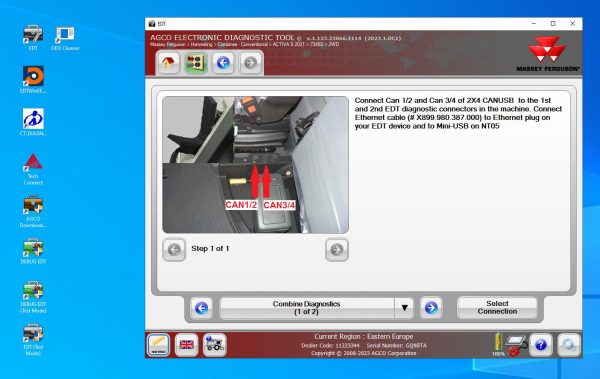Go to the EDT home screen icon

click(168, 62)
